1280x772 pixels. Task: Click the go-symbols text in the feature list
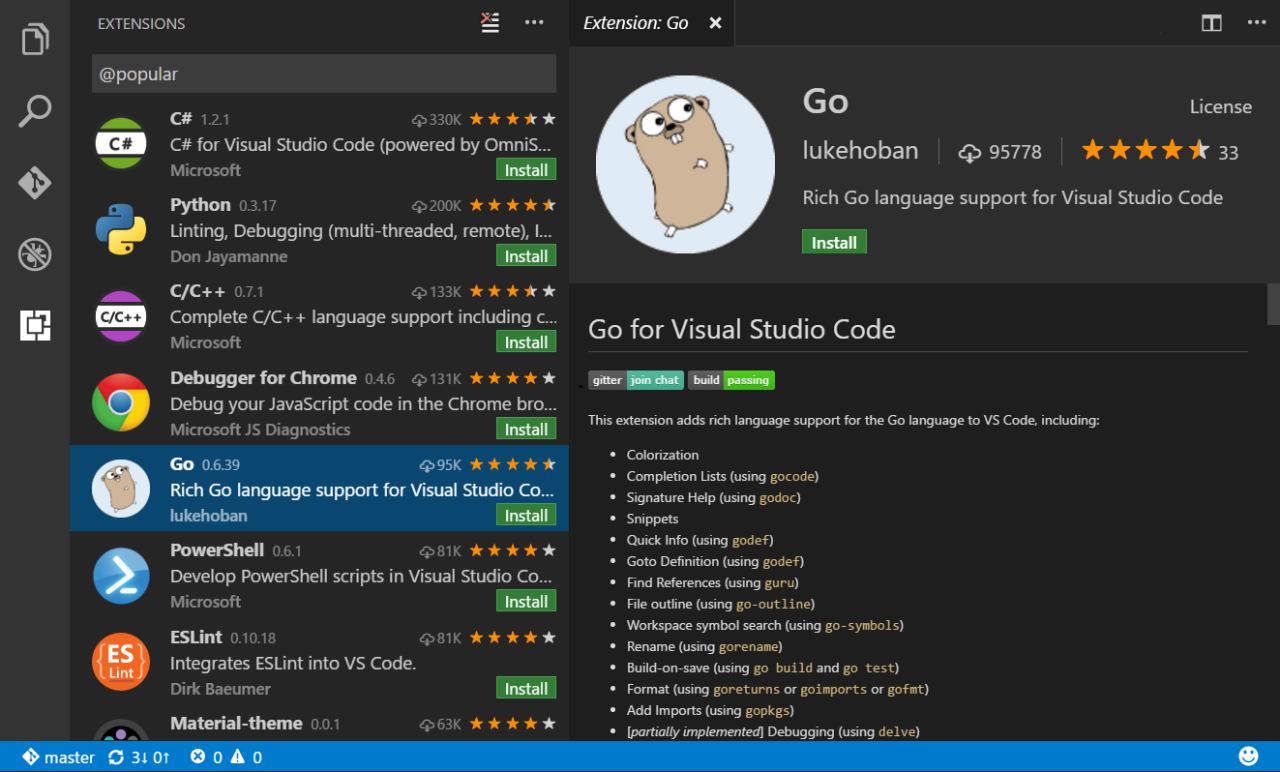point(862,626)
